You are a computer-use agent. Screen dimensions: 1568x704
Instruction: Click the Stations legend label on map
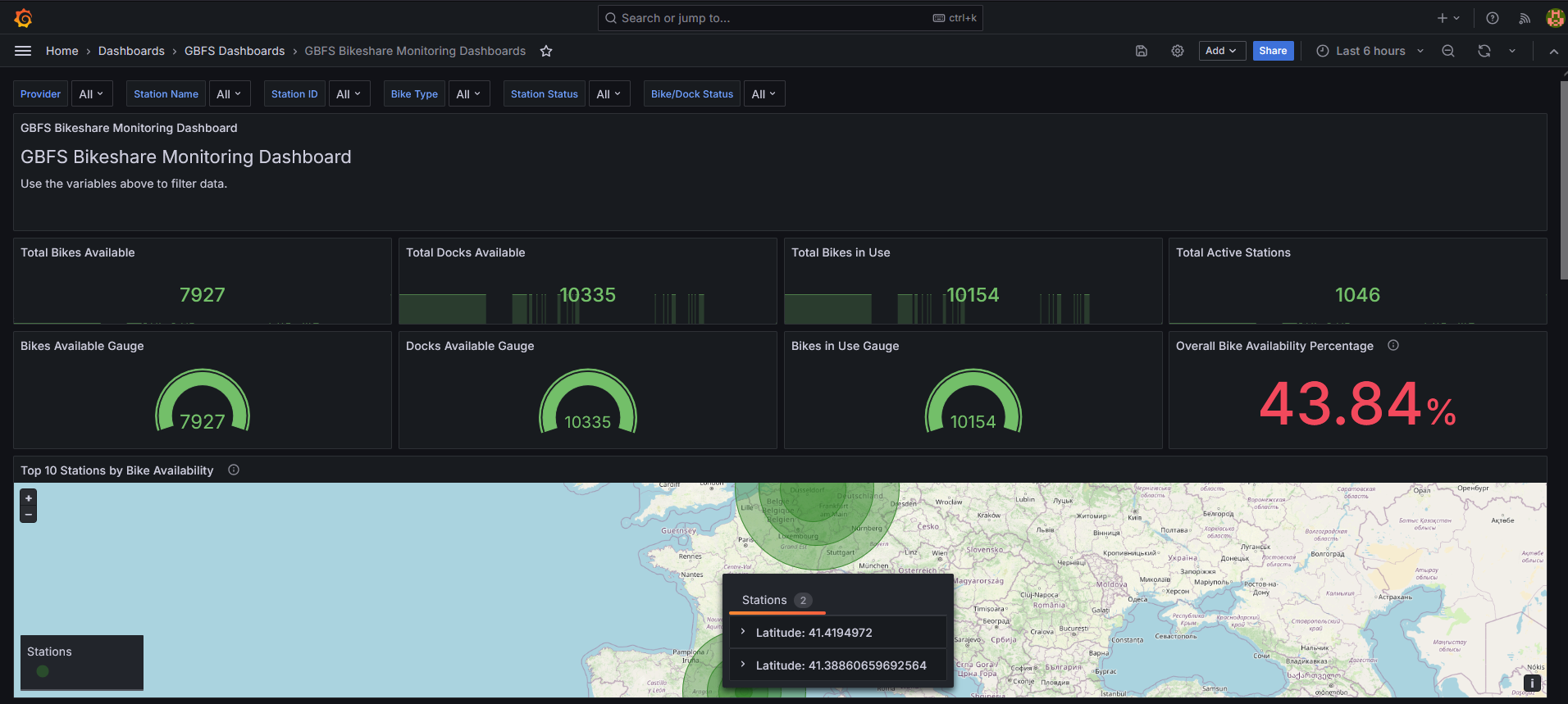click(49, 652)
